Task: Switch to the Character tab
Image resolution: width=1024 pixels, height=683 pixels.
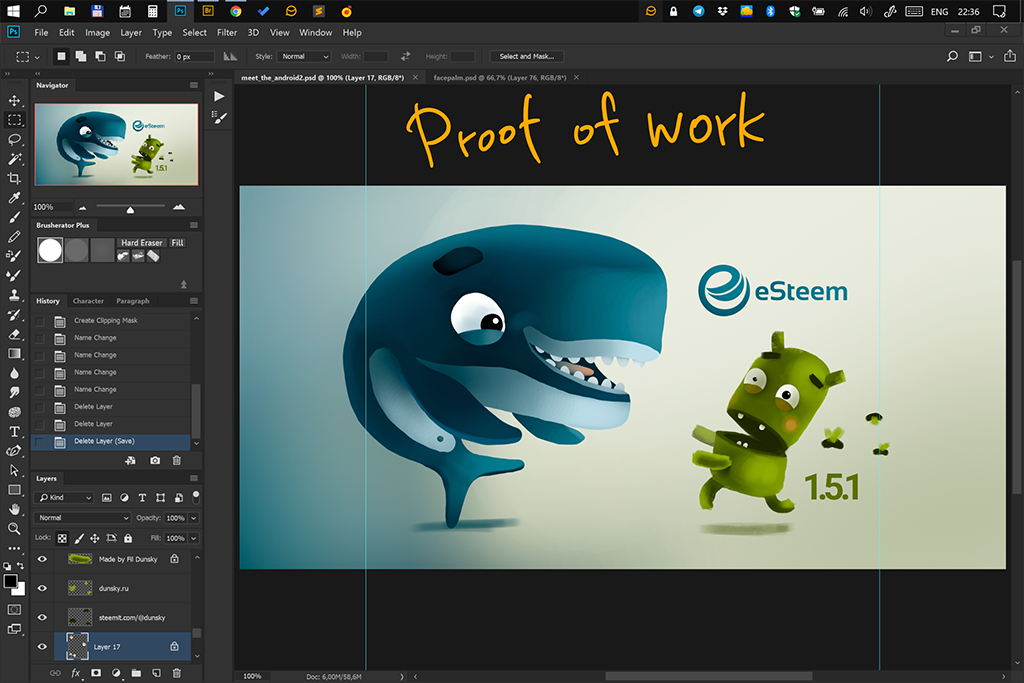Action: pos(88,301)
